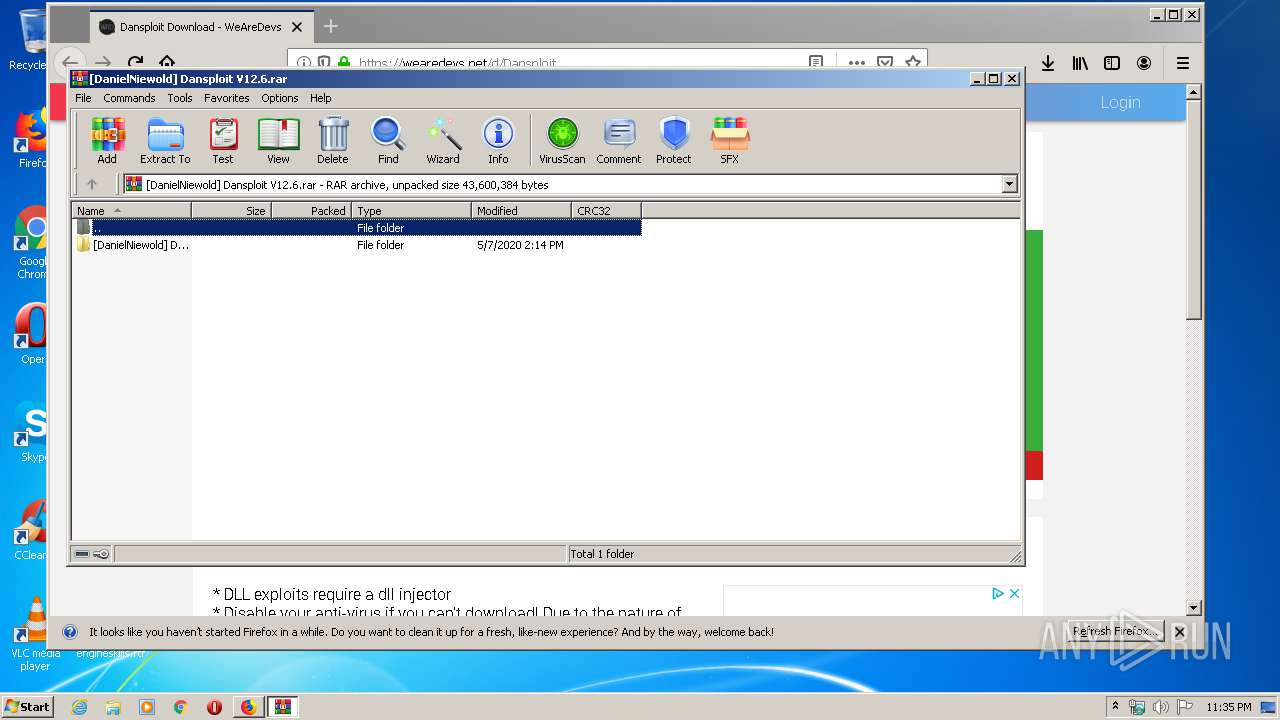Sort list by Modified column
This screenshot has height=720, width=1280.
[521, 211]
